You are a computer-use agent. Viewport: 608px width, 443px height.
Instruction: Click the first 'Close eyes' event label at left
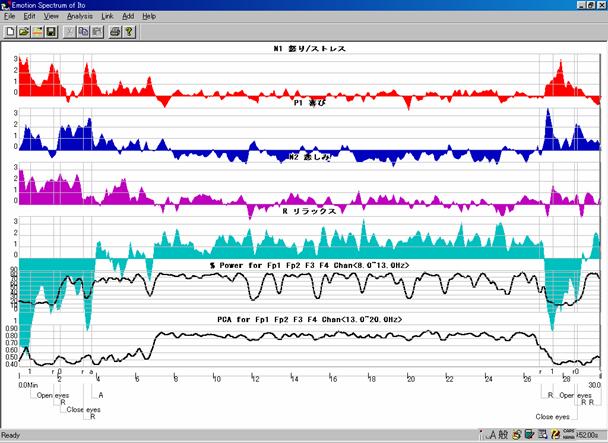point(83,410)
